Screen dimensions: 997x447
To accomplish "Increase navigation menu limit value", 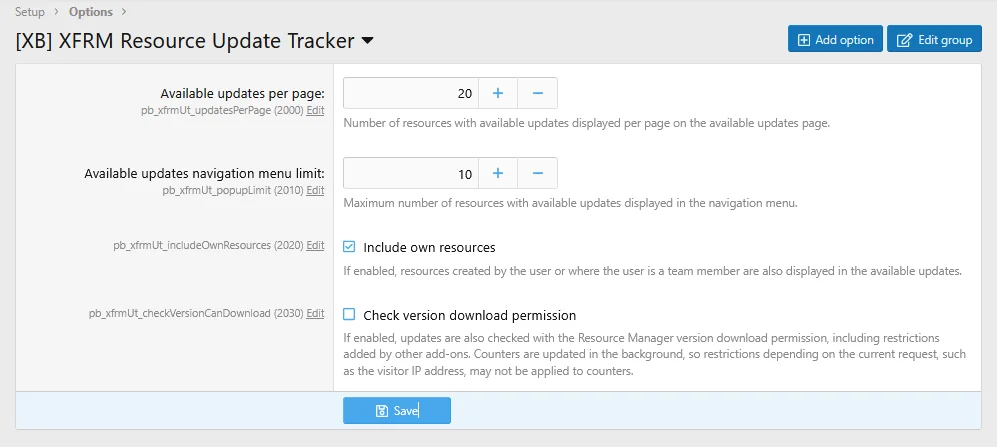I will [x=498, y=174].
